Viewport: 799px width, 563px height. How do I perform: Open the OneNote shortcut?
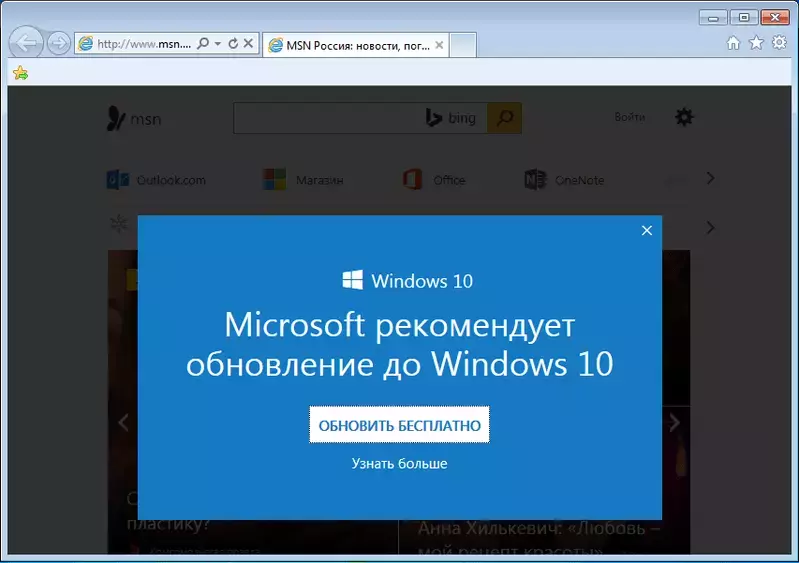(564, 180)
